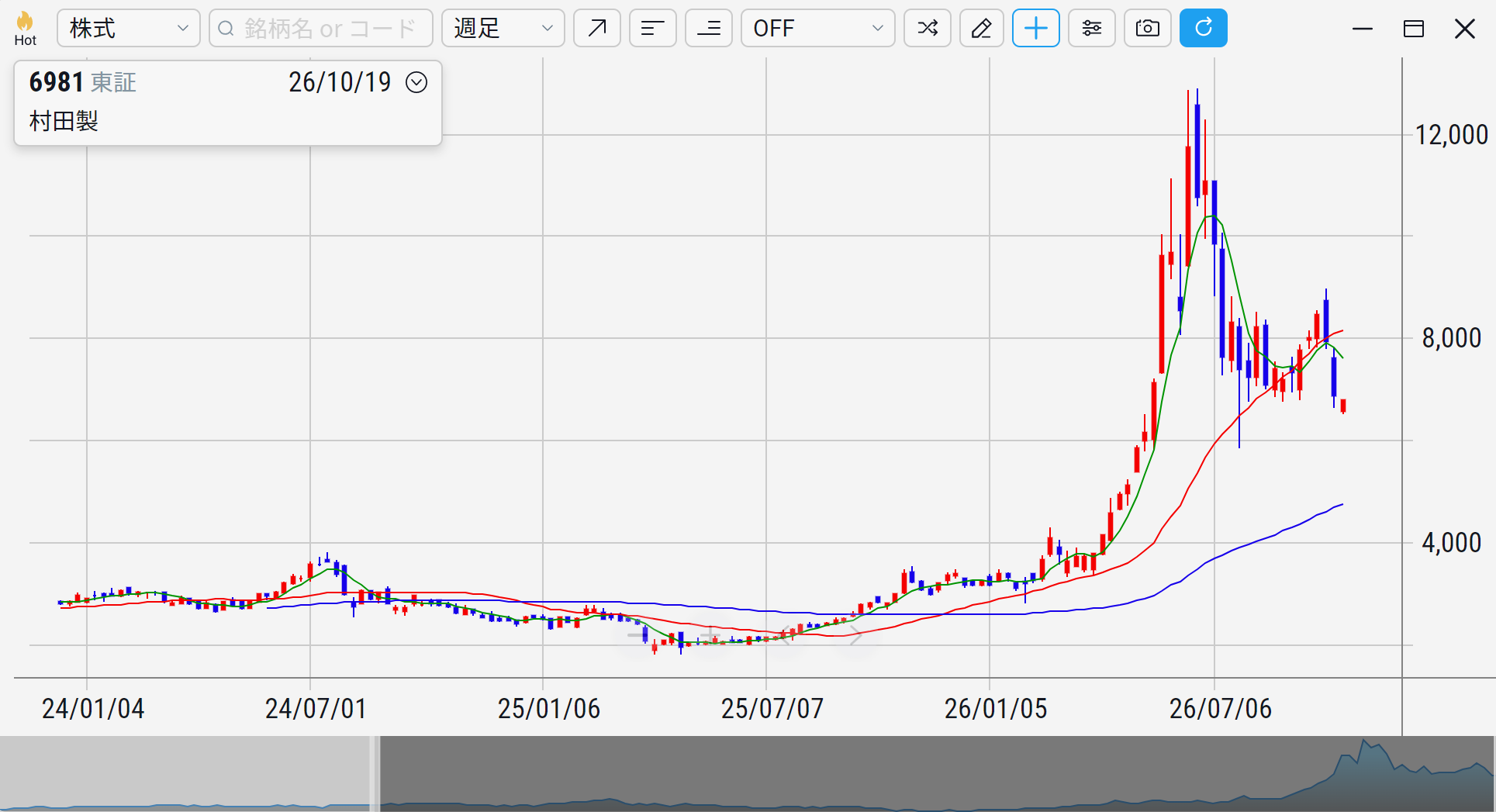1496x812 pixels.
Task: Click the Hot flame icon
Action: [25, 29]
